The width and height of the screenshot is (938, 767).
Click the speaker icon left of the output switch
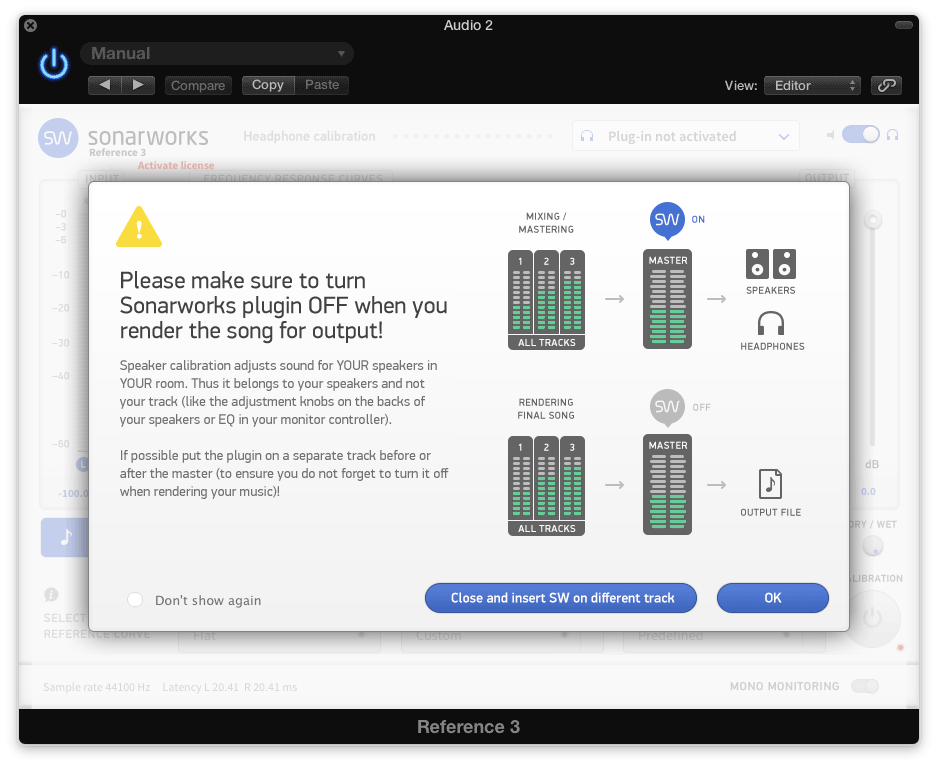(x=830, y=135)
